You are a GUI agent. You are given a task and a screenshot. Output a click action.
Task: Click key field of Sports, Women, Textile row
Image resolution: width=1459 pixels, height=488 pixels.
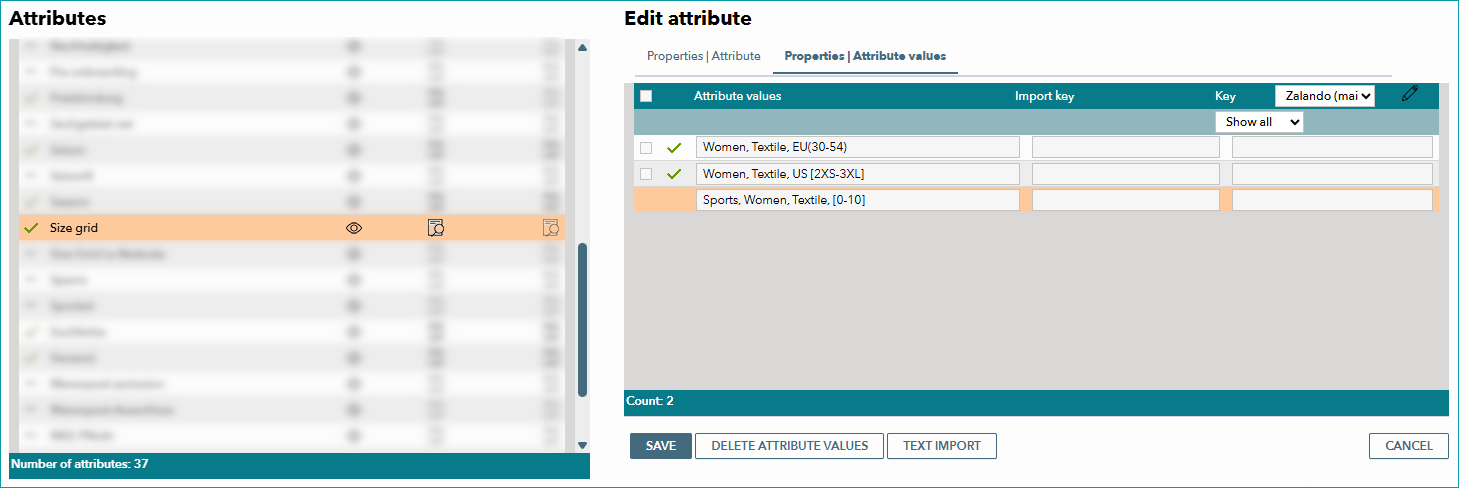1332,200
